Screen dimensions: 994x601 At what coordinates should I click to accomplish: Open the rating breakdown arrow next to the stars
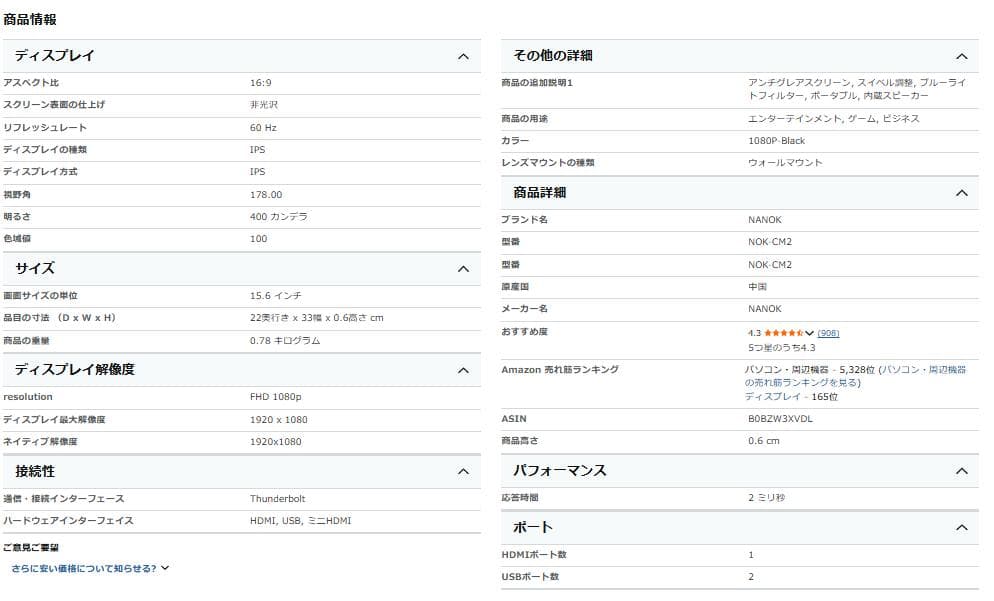click(810, 333)
